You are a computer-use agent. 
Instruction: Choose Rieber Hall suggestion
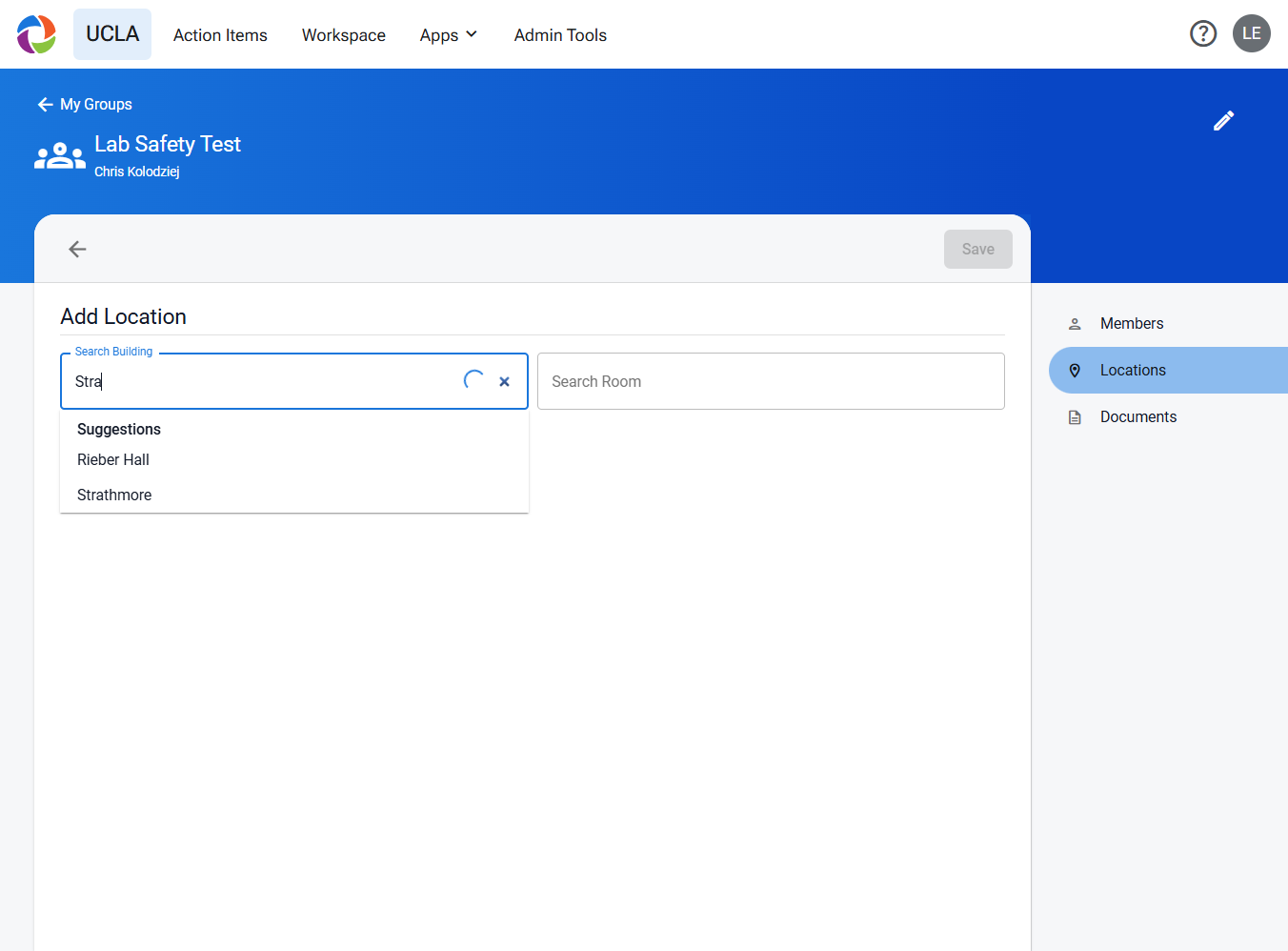click(x=294, y=460)
